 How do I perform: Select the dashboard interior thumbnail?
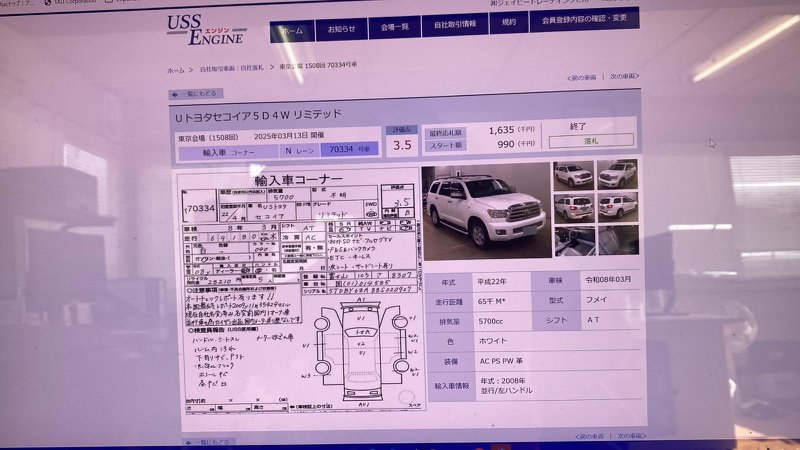tap(574, 241)
